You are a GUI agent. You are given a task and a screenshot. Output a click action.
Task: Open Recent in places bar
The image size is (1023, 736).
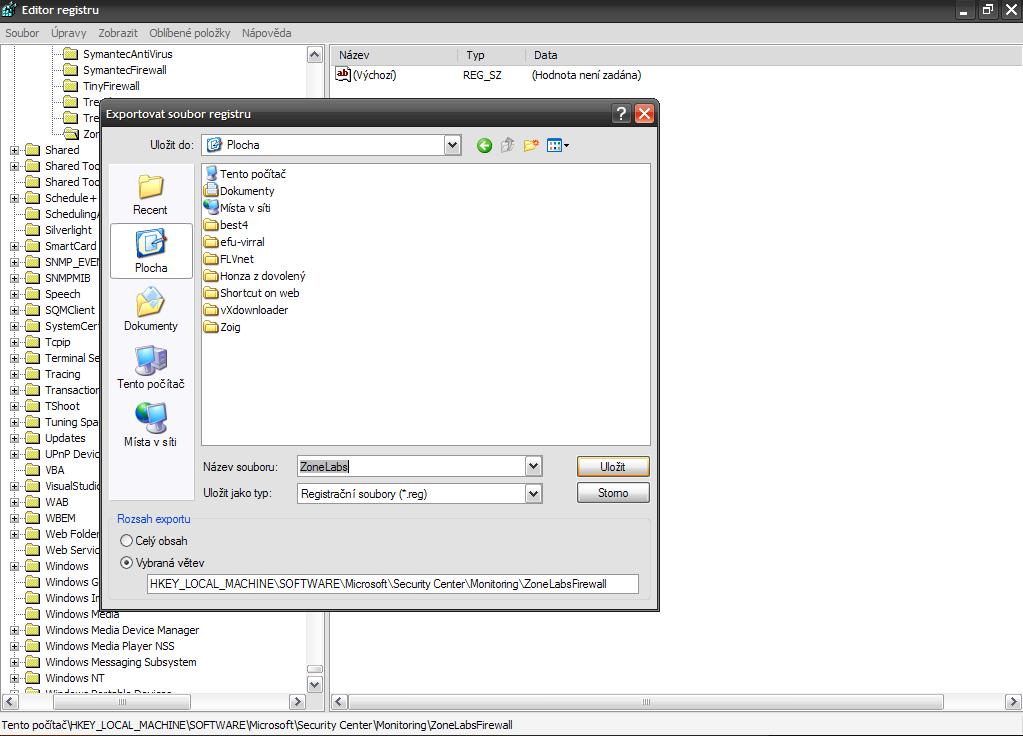(x=150, y=194)
